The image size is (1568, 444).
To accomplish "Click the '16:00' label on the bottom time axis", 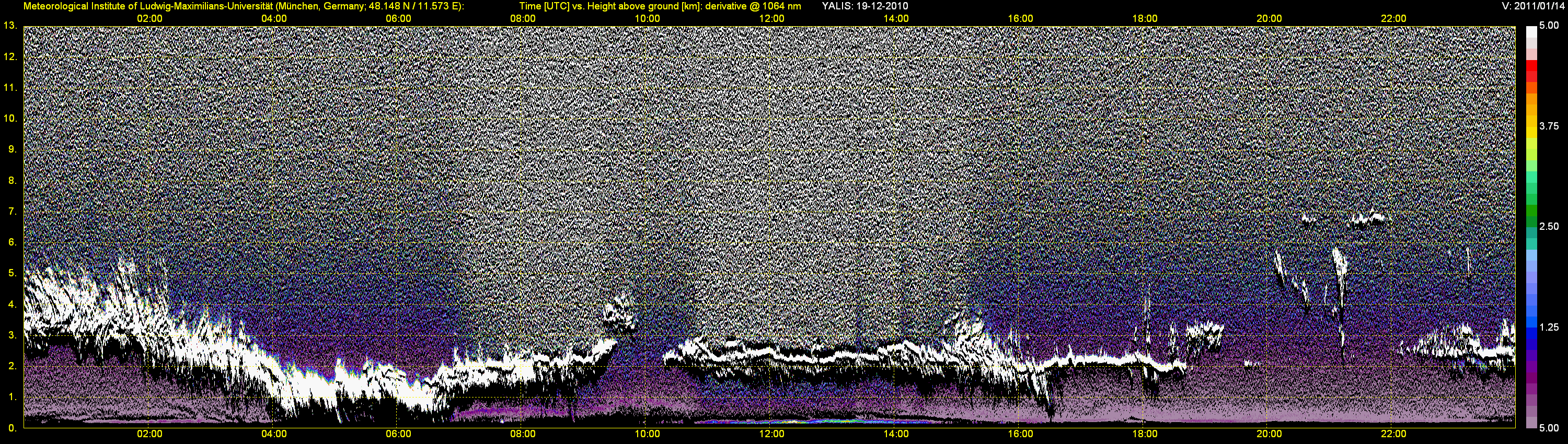I will tap(1020, 434).
